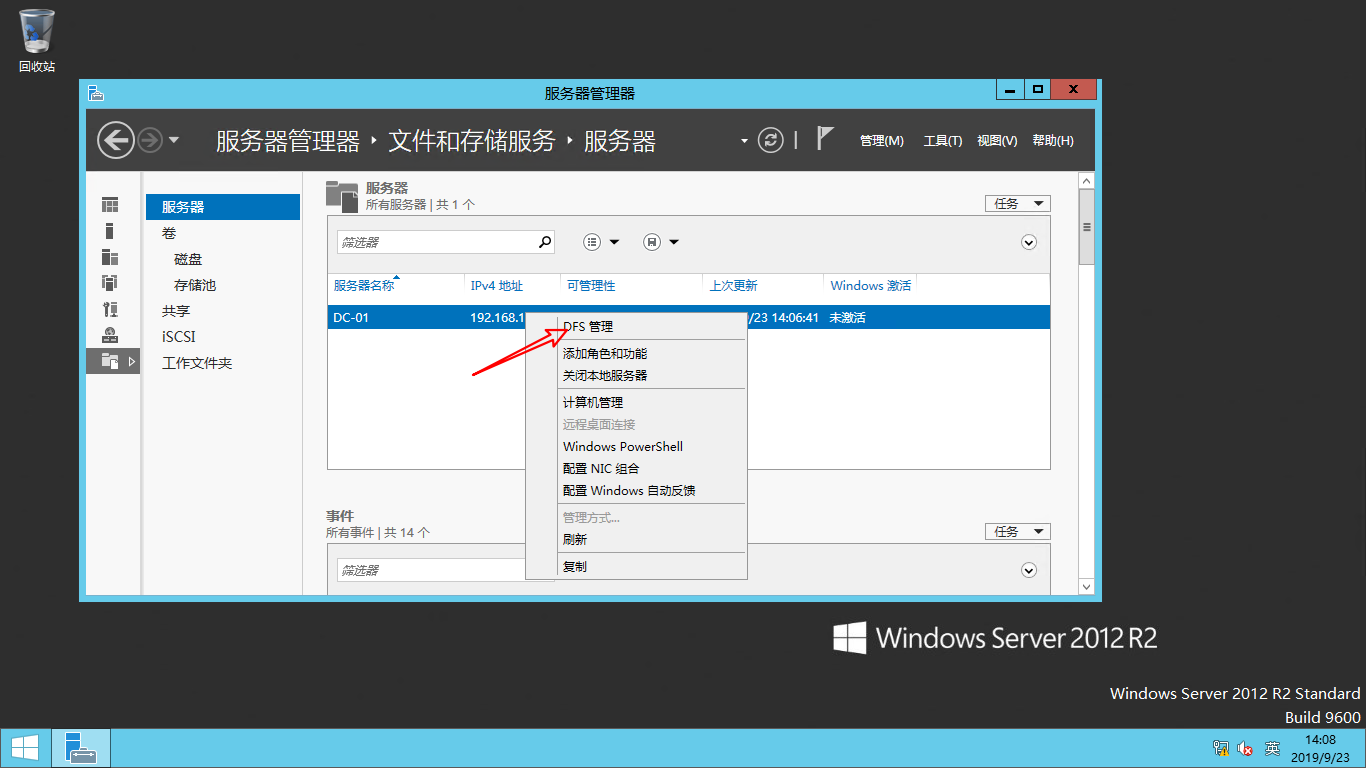This screenshot has width=1366, height=768.
Task: Choose DFS 管理 in context menu
Action: click(636, 327)
